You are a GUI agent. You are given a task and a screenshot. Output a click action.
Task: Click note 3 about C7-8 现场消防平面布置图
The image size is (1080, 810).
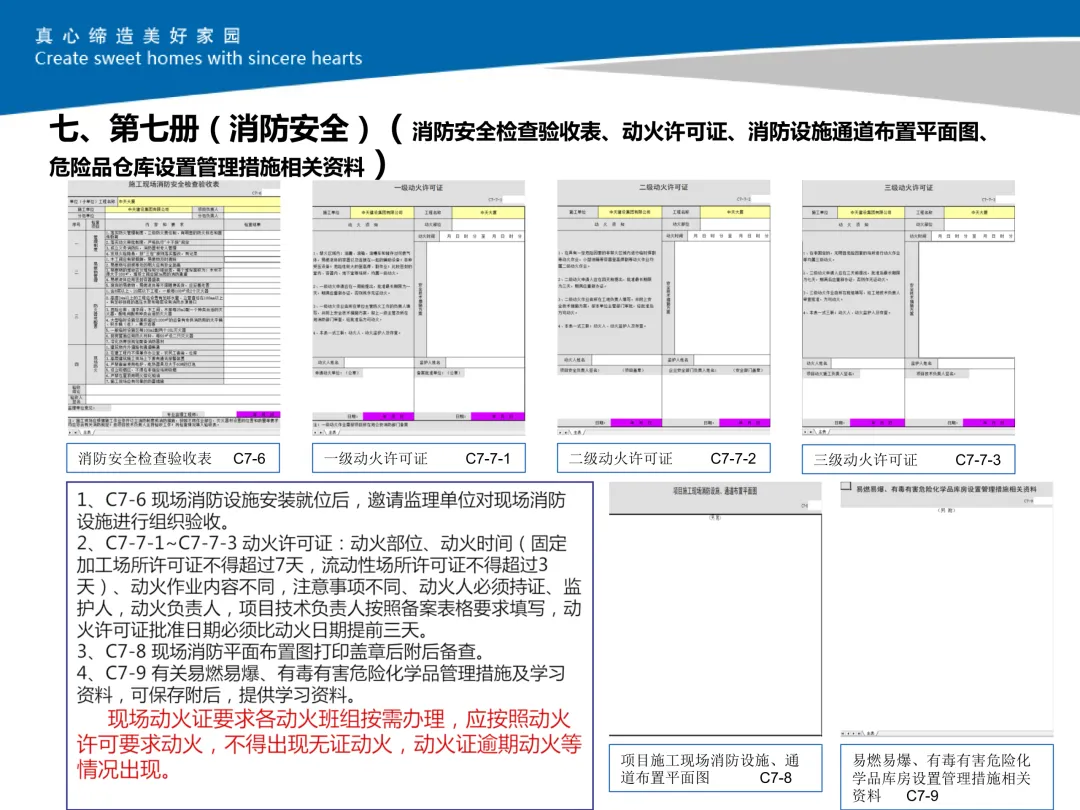tap(282, 651)
